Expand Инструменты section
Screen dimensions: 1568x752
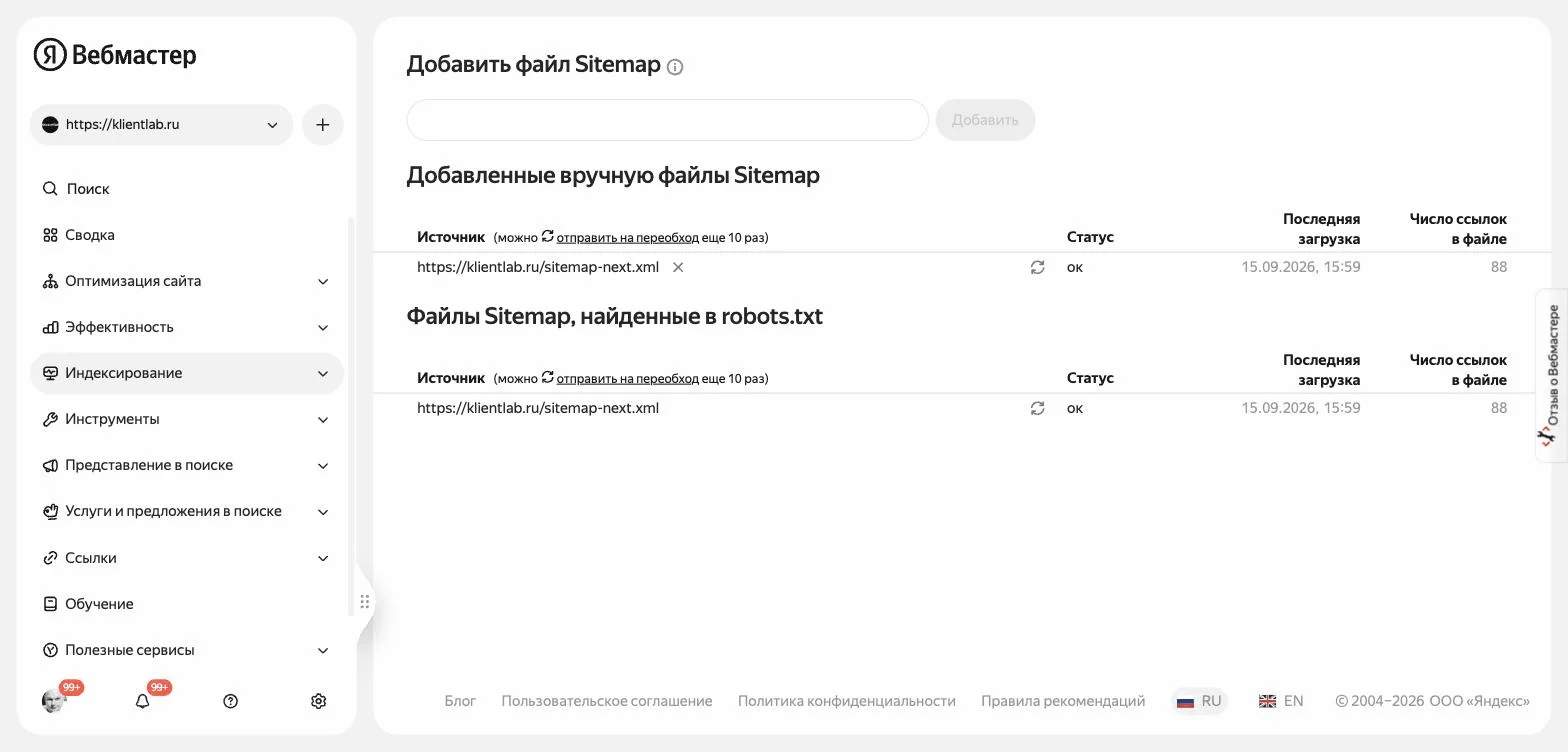pos(187,419)
